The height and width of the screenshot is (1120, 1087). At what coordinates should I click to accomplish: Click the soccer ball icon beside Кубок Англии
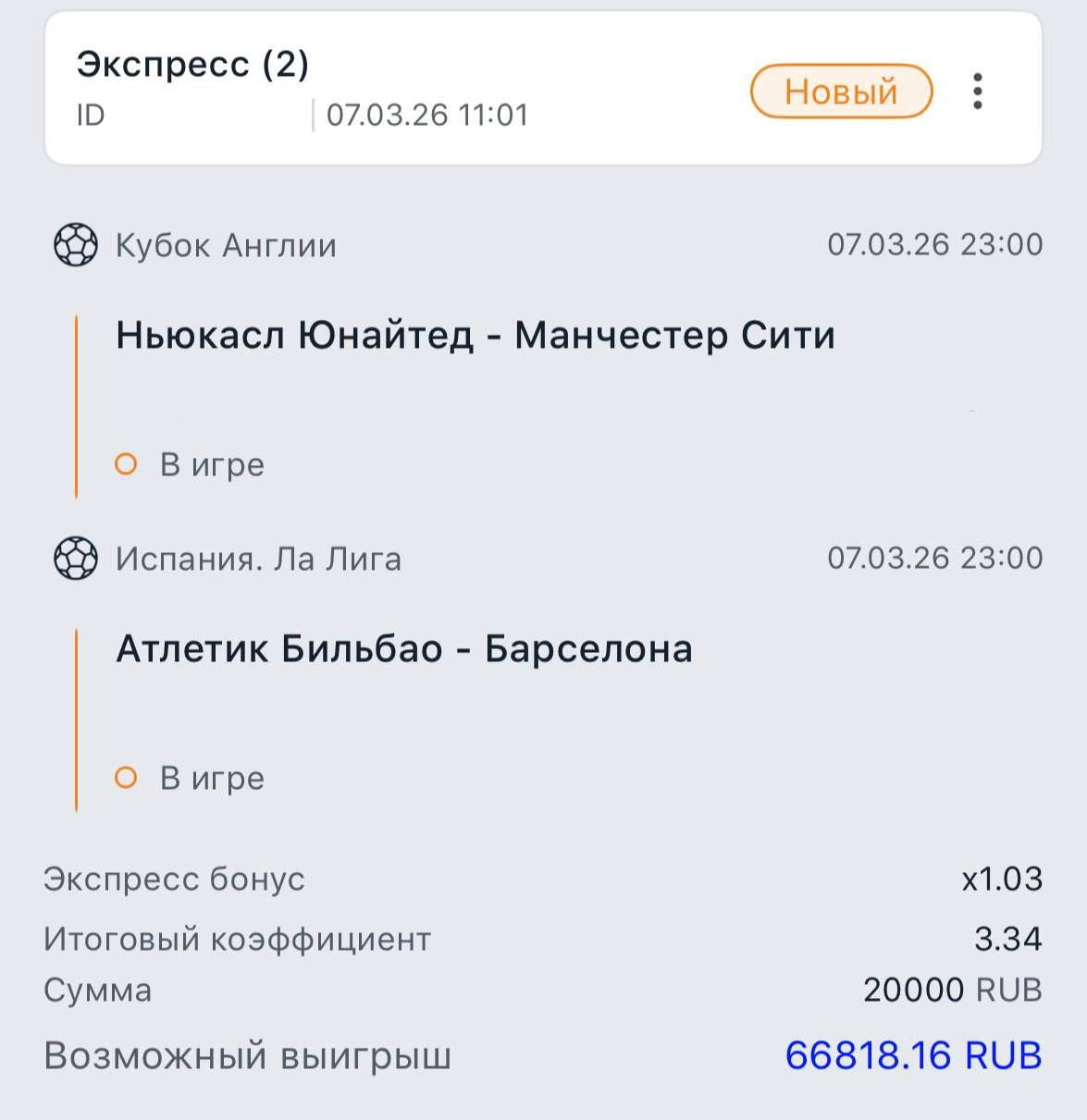coord(75,245)
